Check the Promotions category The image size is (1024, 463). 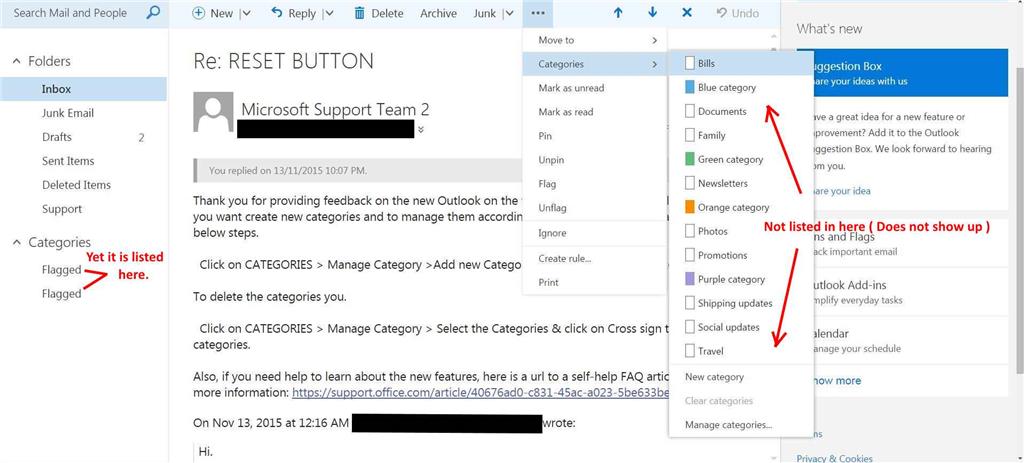690,255
